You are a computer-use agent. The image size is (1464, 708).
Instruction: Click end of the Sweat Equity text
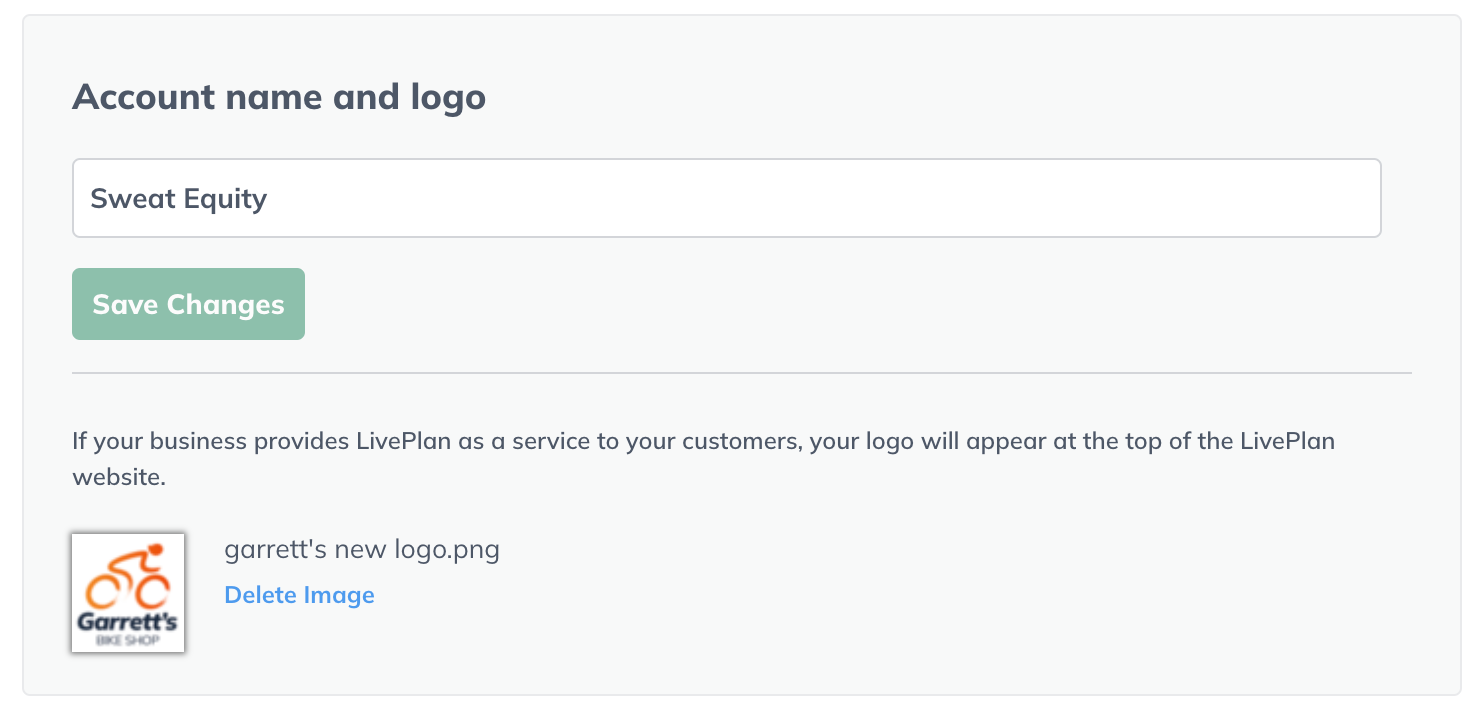tap(266, 197)
